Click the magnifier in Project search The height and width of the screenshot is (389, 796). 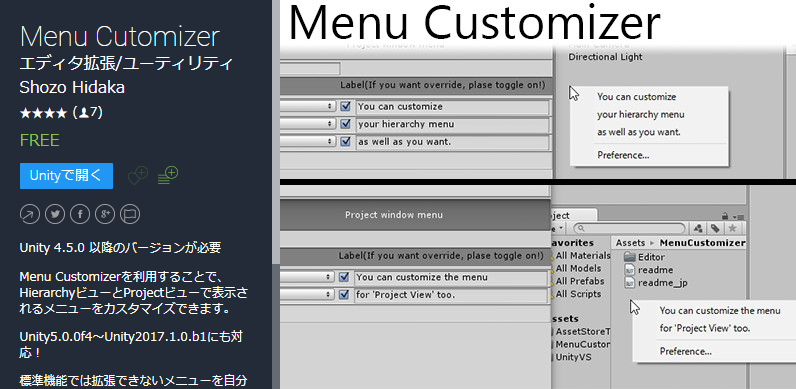pos(581,229)
